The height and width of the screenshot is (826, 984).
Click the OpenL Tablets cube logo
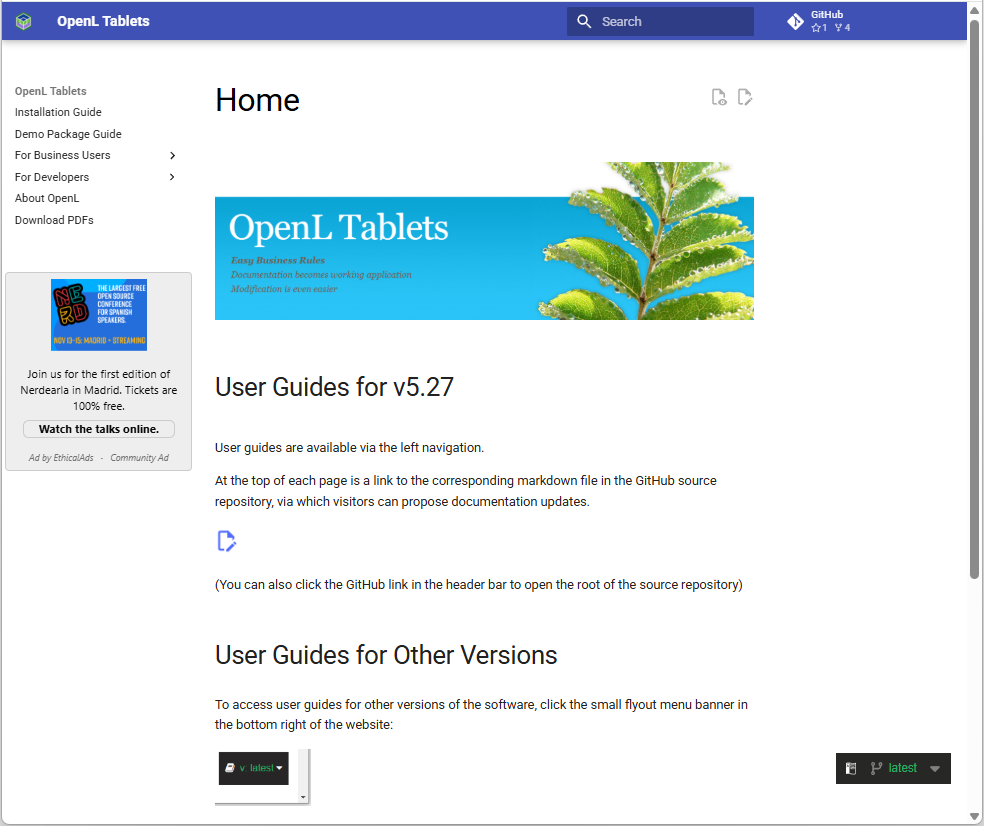pos(23,21)
